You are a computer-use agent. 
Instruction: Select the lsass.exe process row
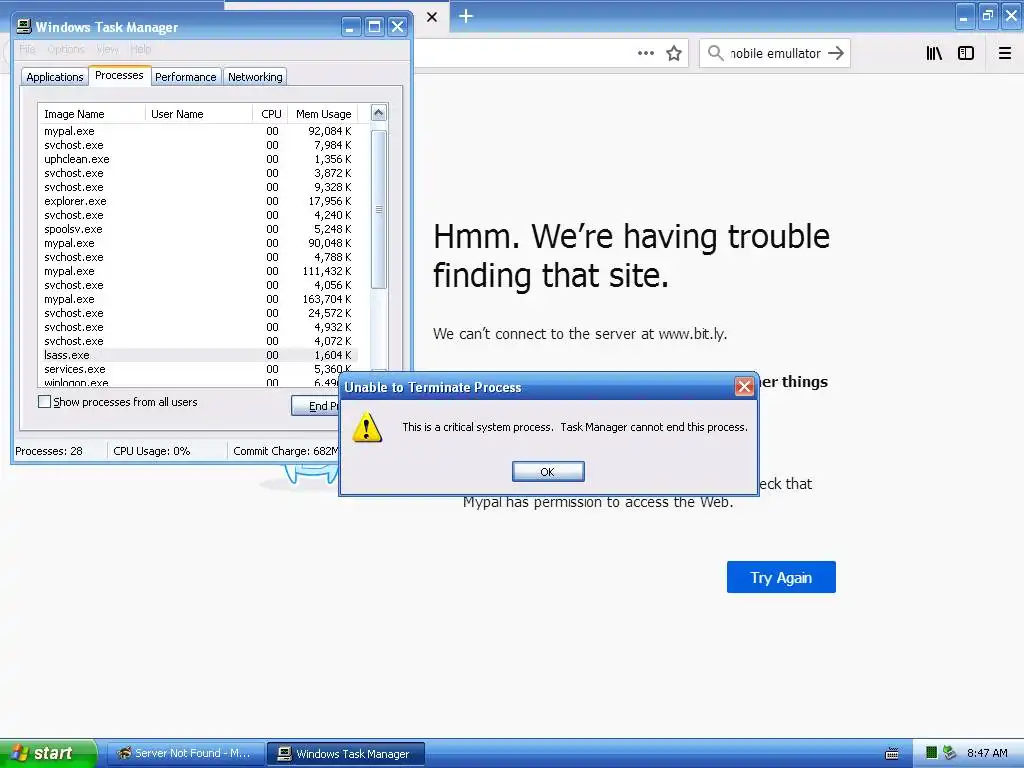198,355
